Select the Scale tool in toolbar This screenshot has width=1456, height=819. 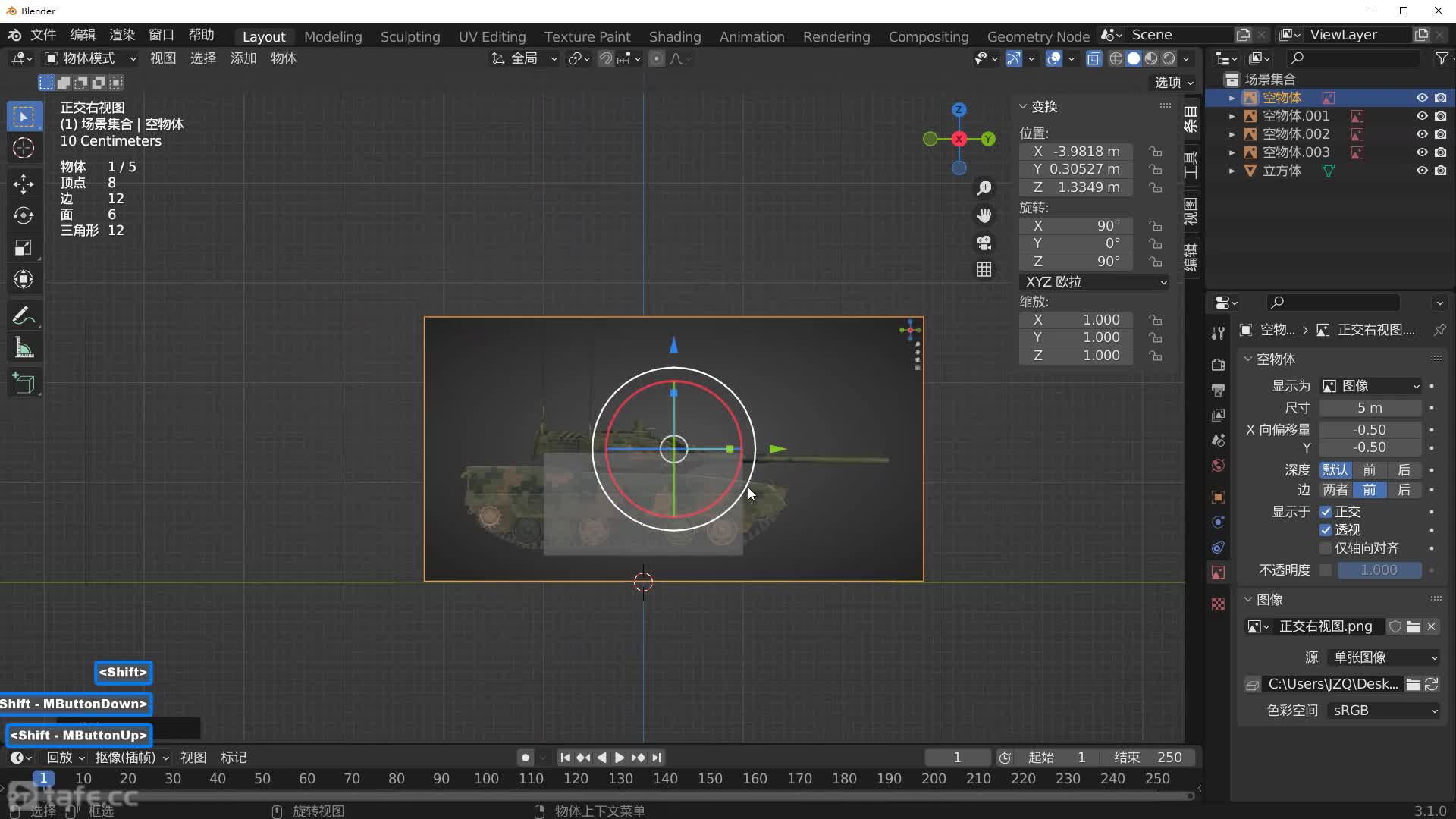[24, 248]
